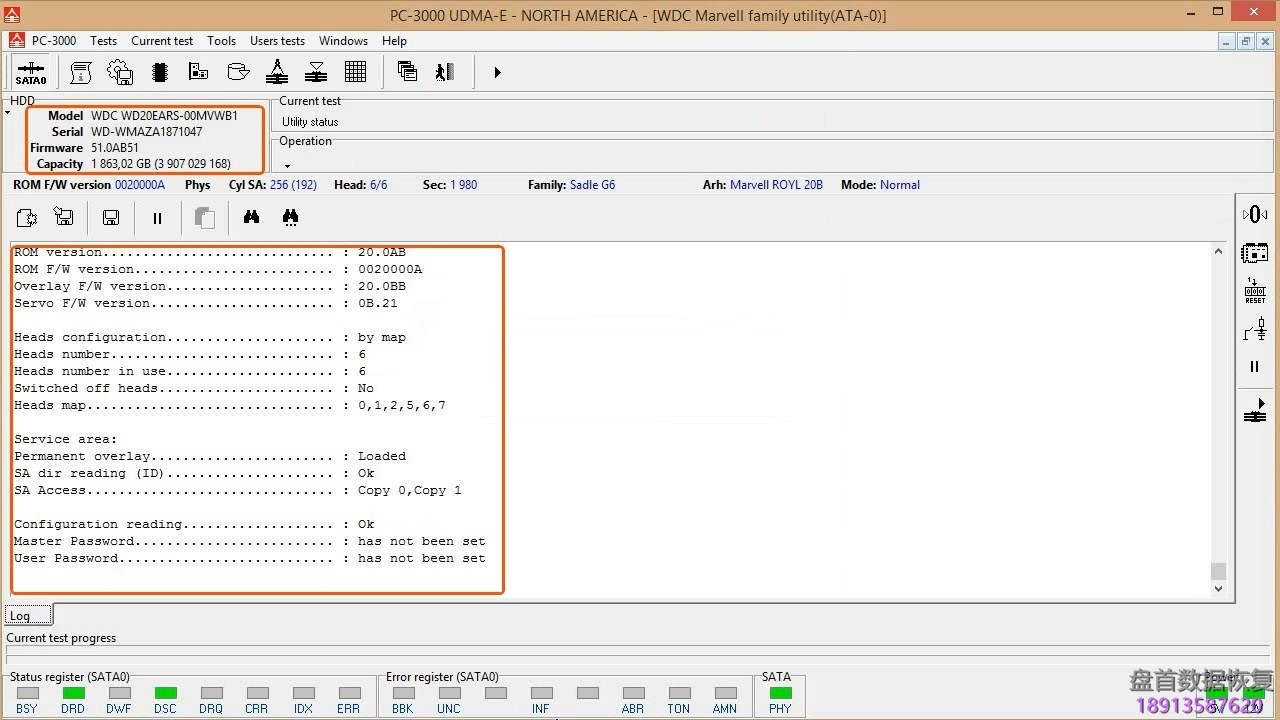
Task: Click the log vertical scrollbar down arrow
Action: 1218,589
